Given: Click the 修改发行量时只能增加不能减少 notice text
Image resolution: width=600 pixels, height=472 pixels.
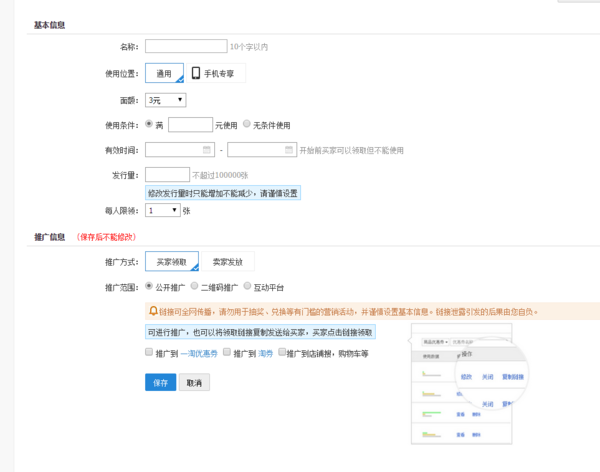Looking at the screenshot, I should [x=223, y=193].
